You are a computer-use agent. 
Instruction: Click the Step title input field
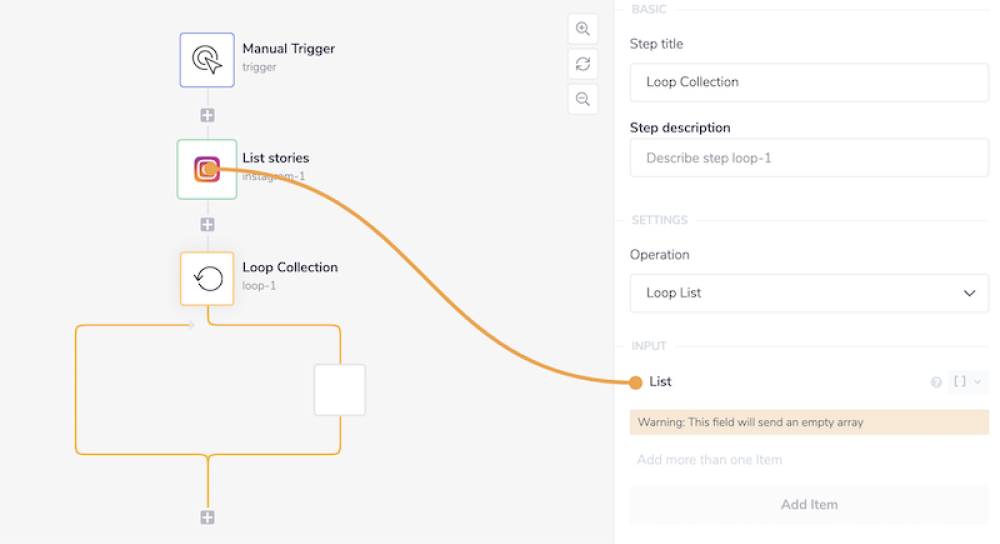tap(809, 82)
